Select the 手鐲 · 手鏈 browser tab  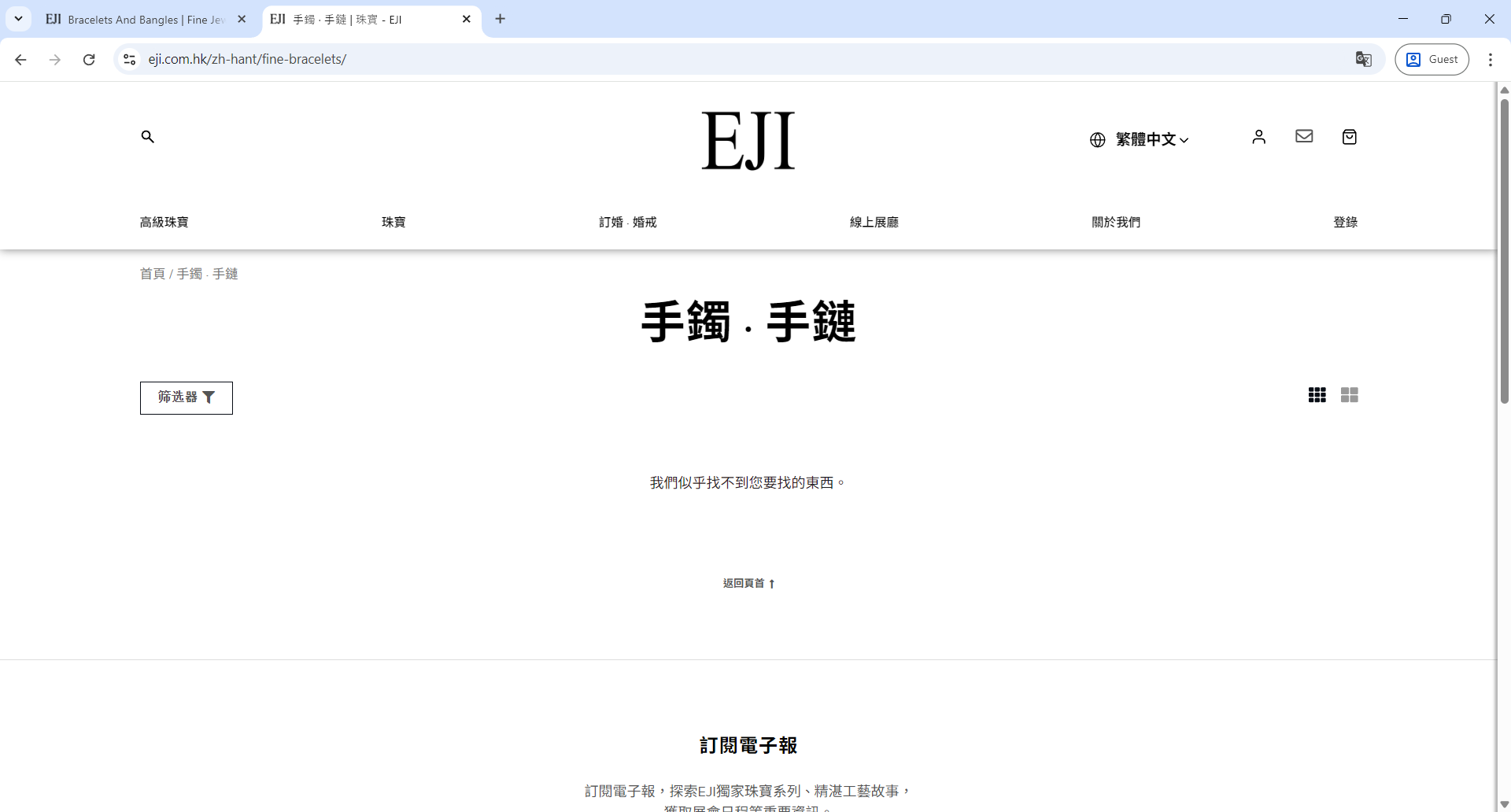click(x=371, y=20)
